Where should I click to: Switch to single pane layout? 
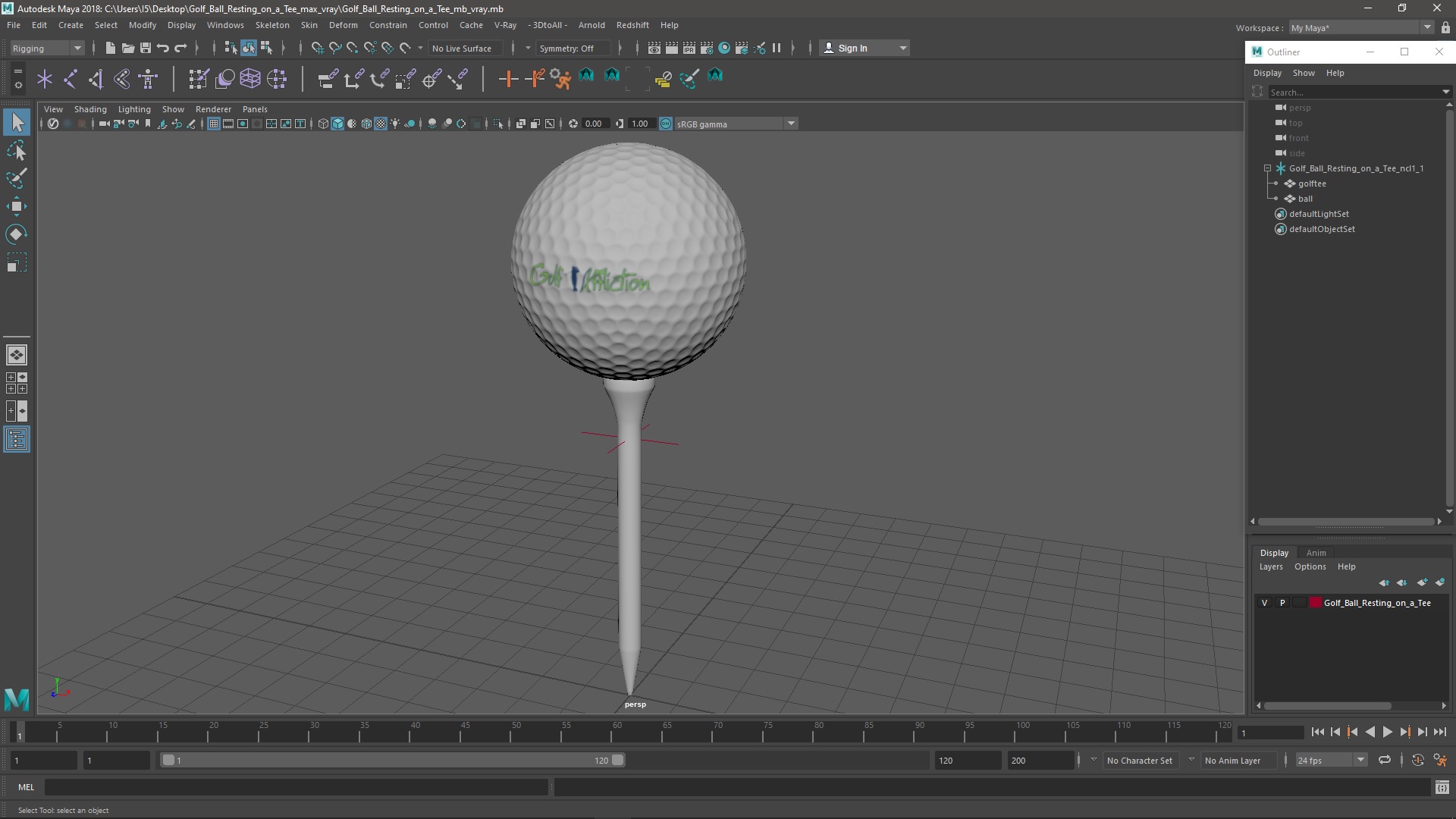(x=17, y=355)
